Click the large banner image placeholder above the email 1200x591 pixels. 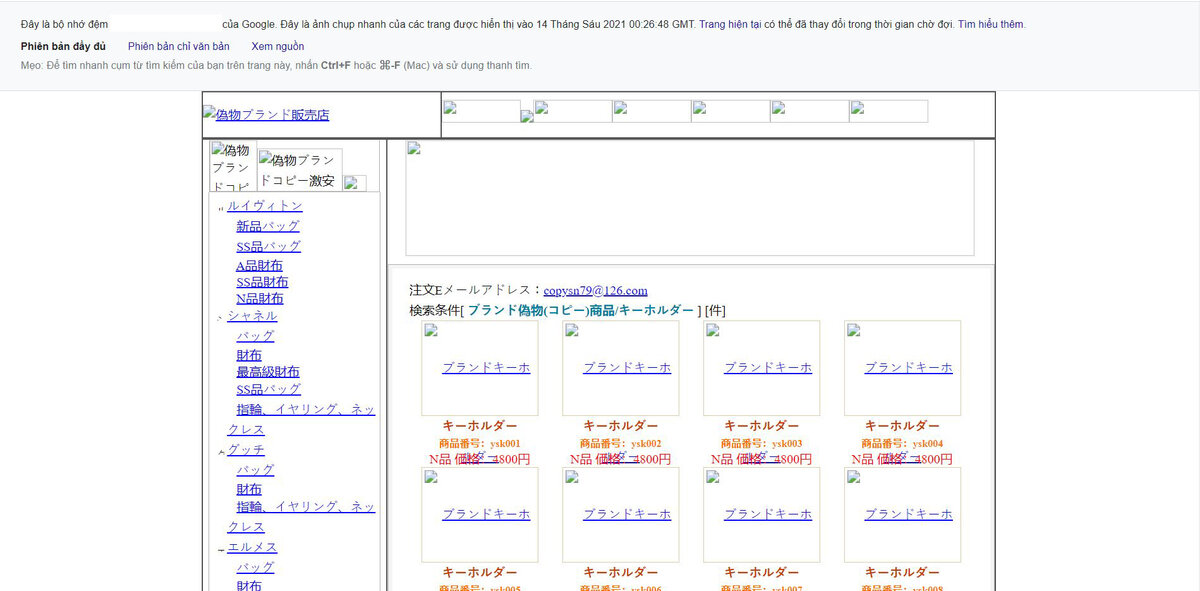tap(689, 198)
